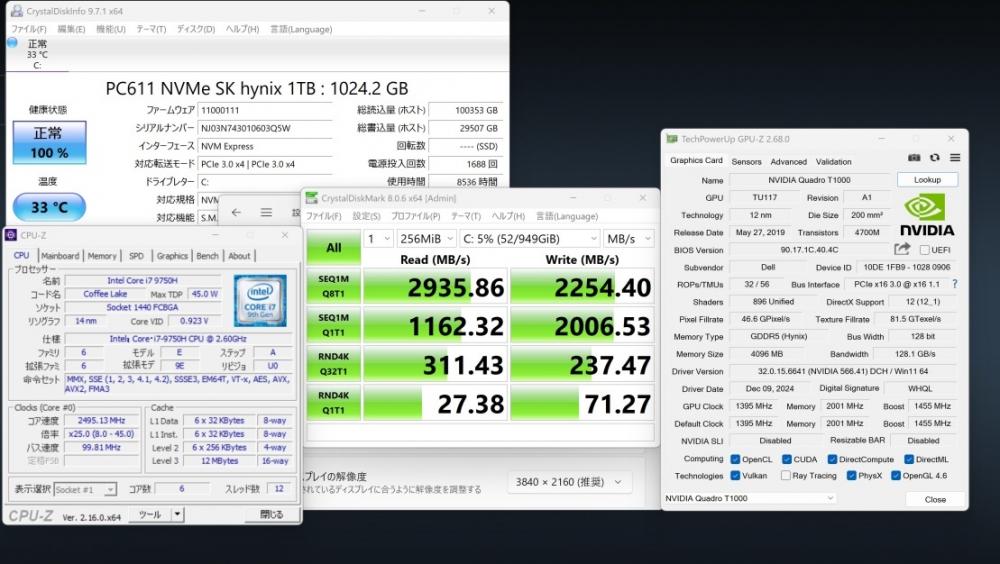Open the プロファイル(P) menu in CrystalDiskMark

click(x=416, y=216)
